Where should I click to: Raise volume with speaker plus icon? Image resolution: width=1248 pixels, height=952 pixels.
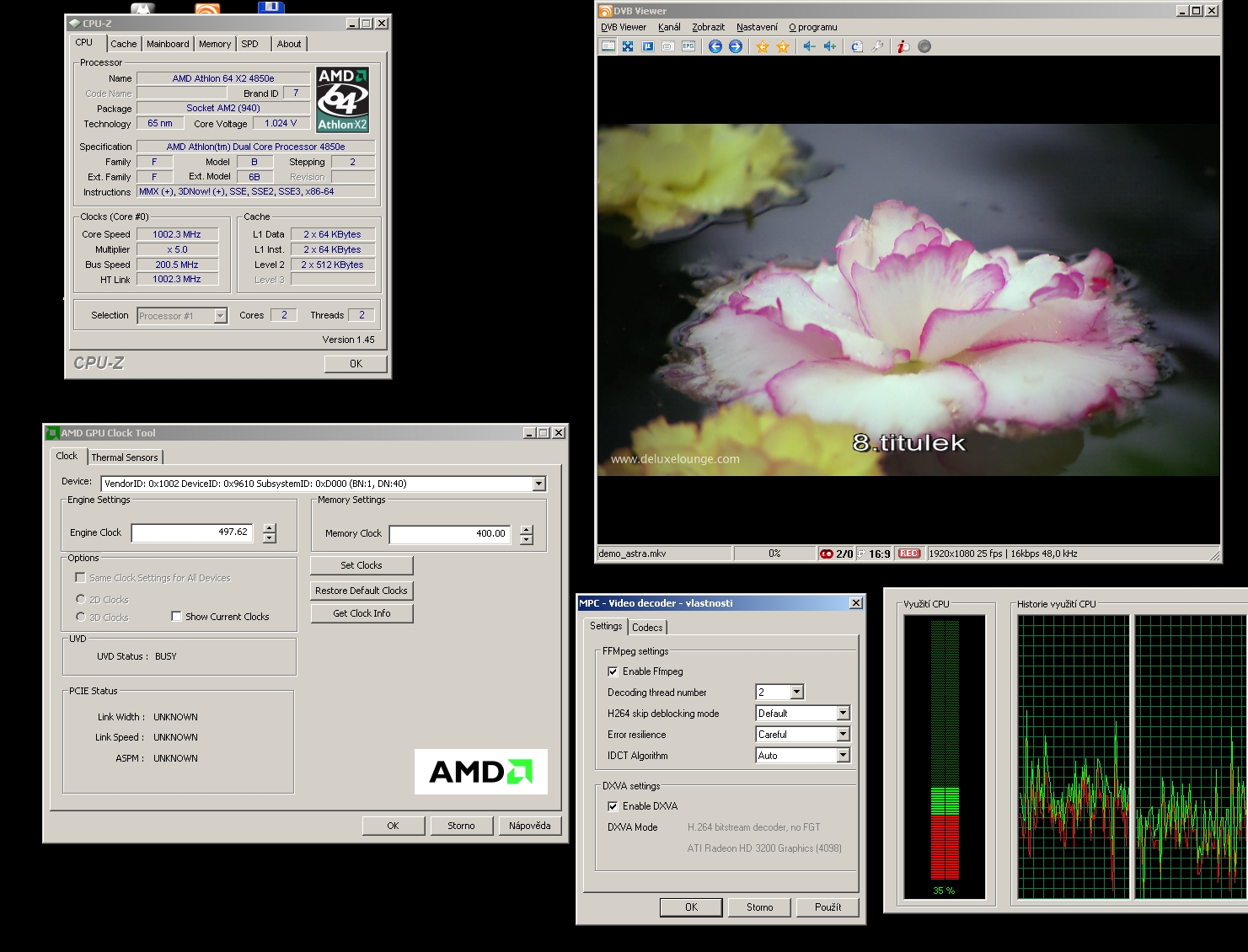coord(830,46)
